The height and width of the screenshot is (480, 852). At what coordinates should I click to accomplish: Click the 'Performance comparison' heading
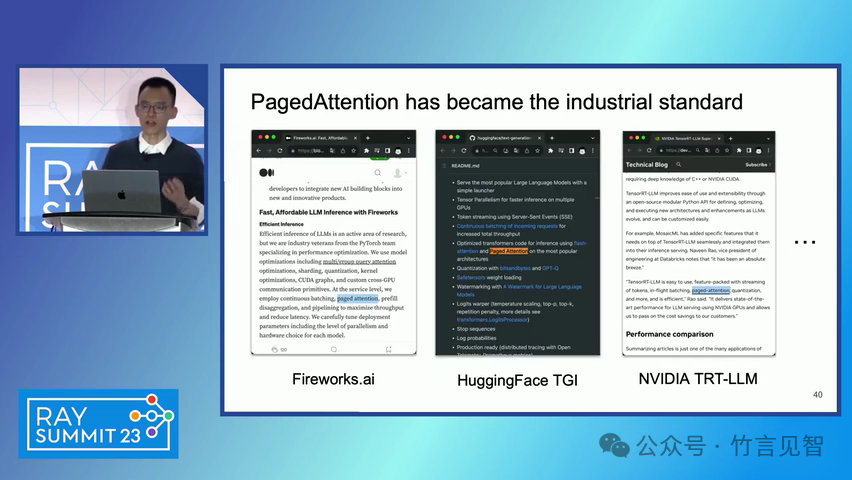coord(669,334)
